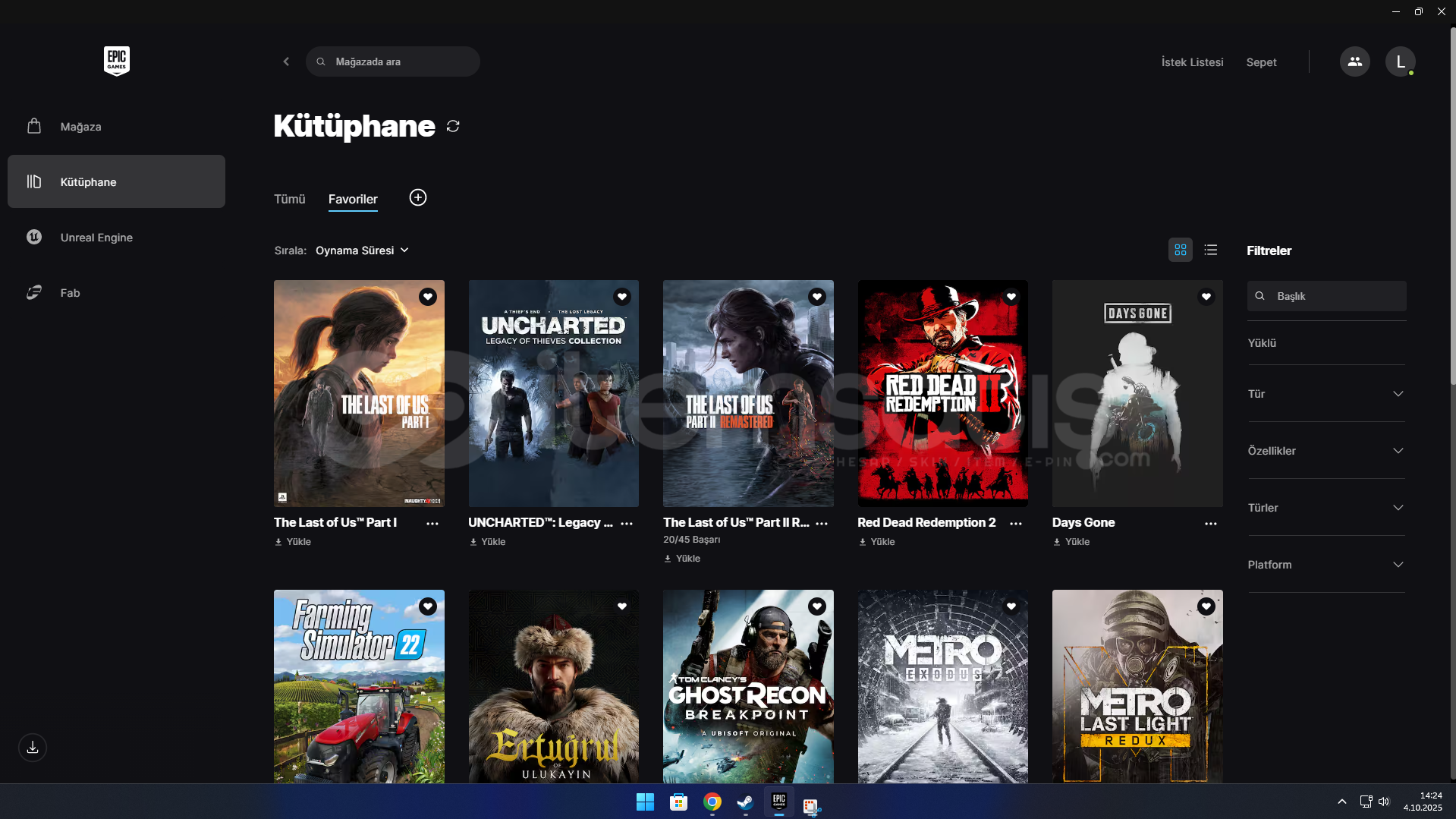
Task: Select the Favoriler tab
Action: pyautogui.click(x=353, y=199)
